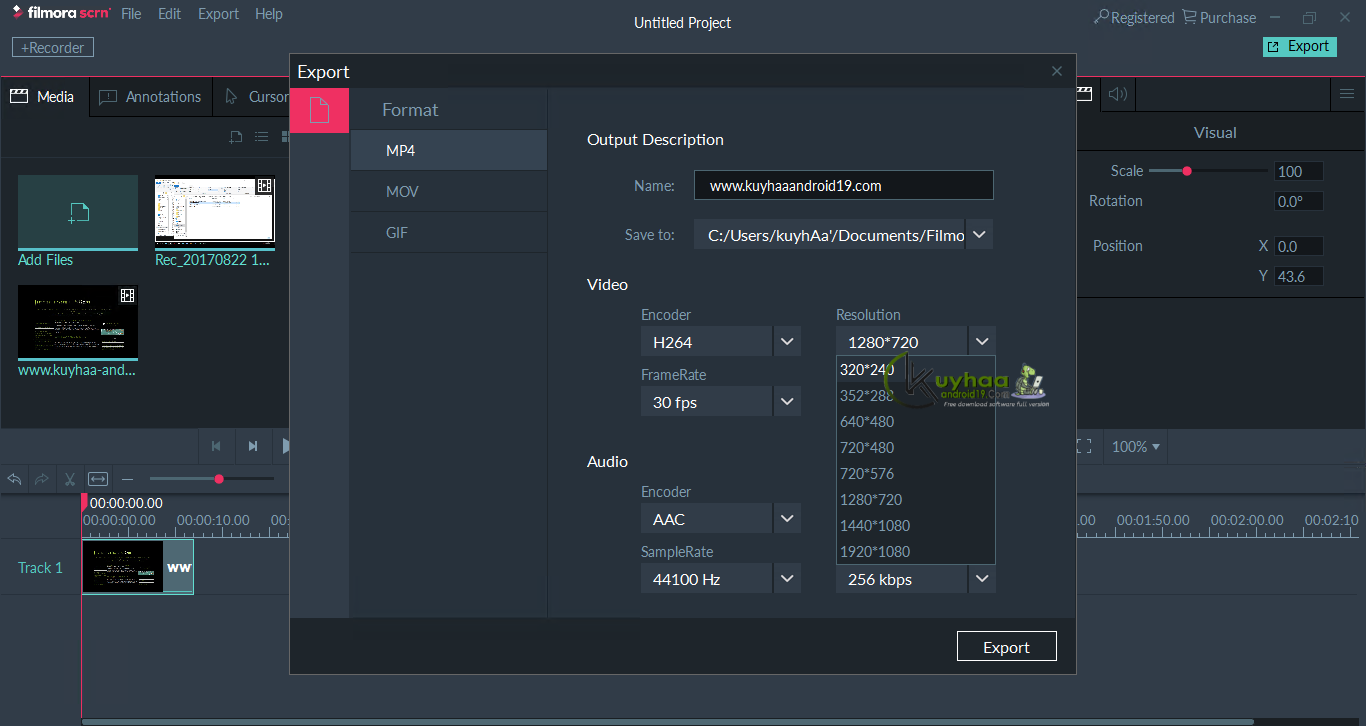Expand the Save to folder dropdown
Screen dimensions: 1366x726
click(980, 235)
